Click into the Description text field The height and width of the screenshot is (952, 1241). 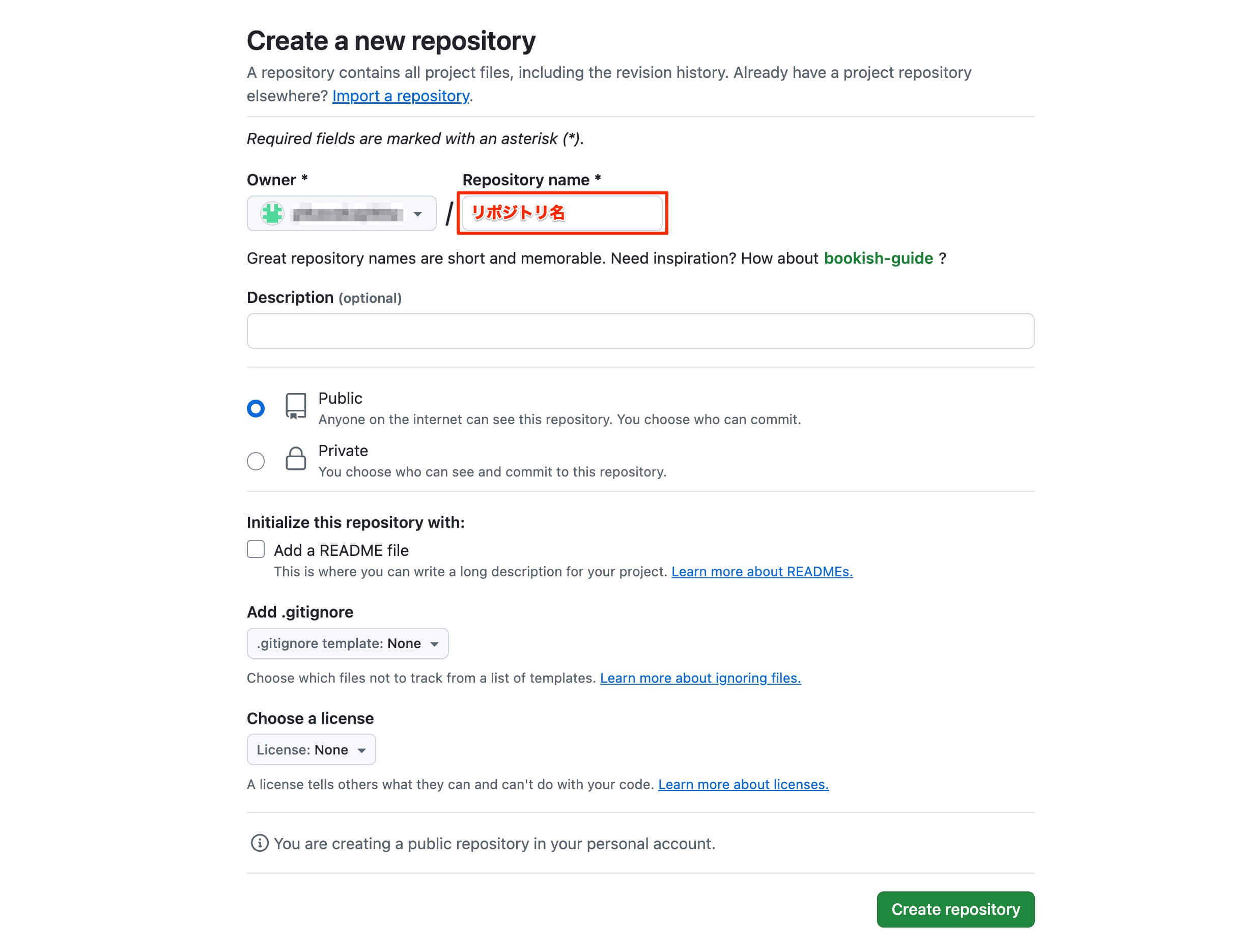pos(640,331)
